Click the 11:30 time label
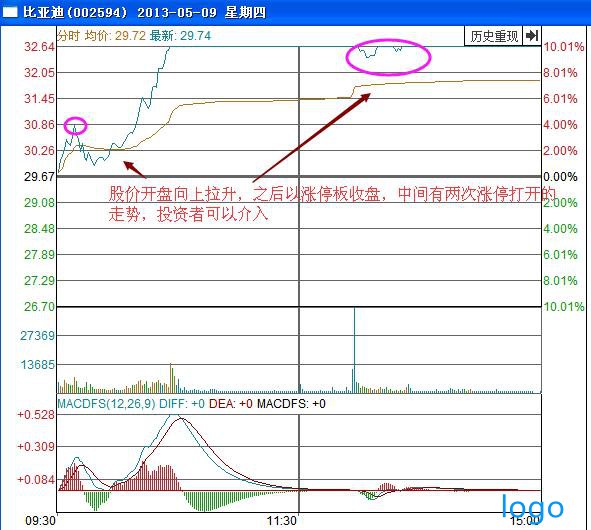The width and height of the screenshot is (591, 530). coord(282,521)
